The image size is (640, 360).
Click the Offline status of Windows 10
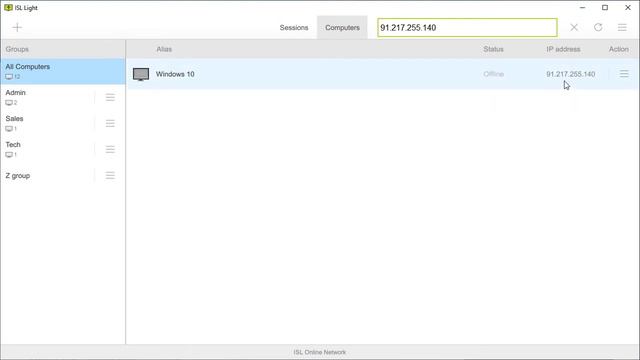493,74
